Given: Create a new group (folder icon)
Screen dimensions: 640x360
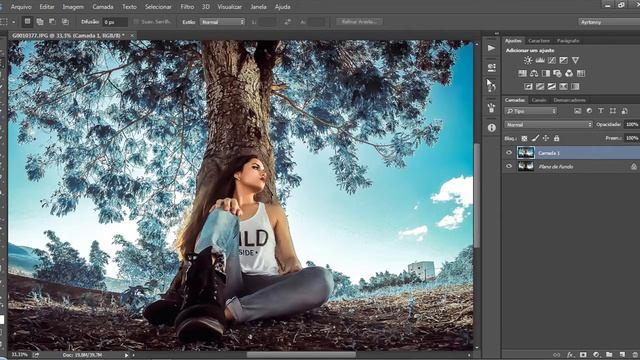Looking at the screenshot, I should pyautogui.click(x=609, y=355).
